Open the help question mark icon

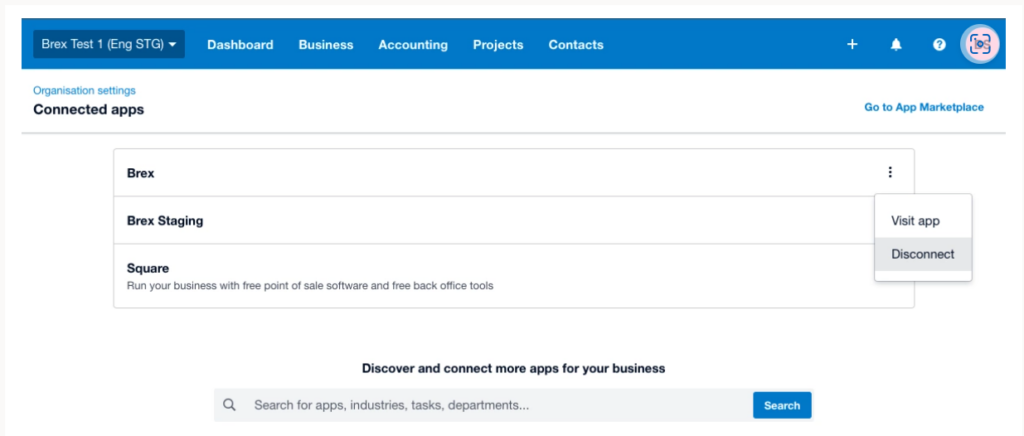pos(939,44)
